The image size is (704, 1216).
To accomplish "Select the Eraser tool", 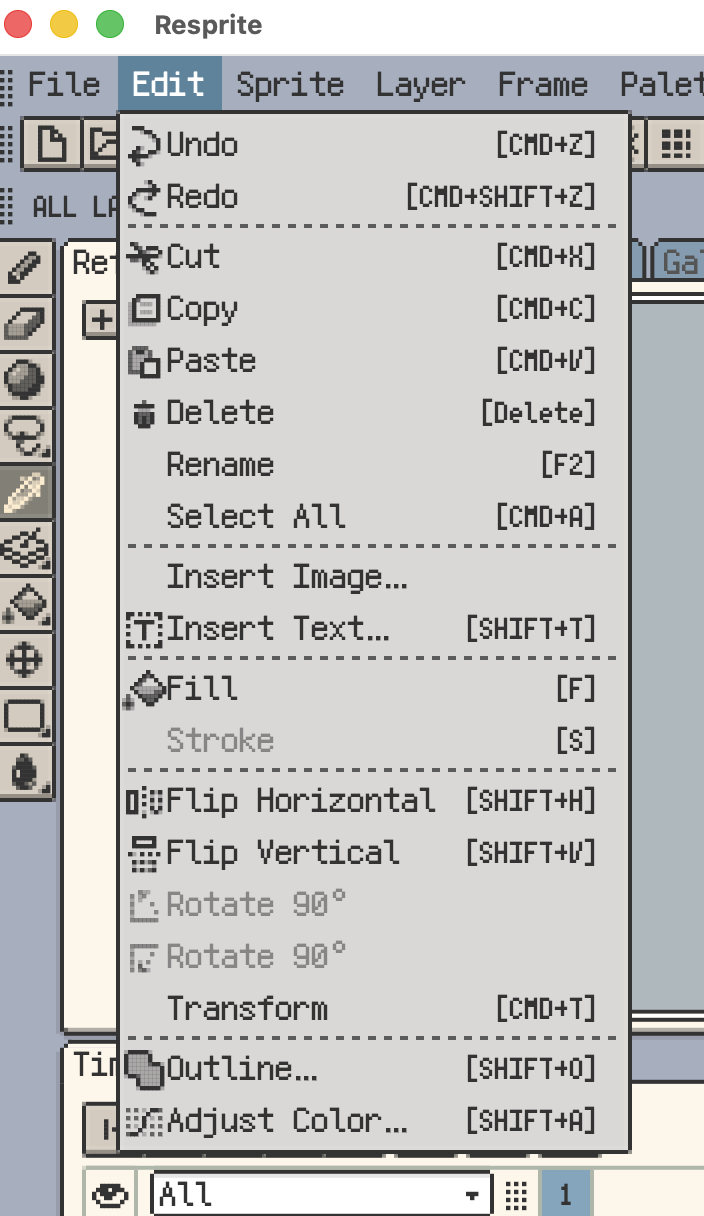I will [25, 323].
